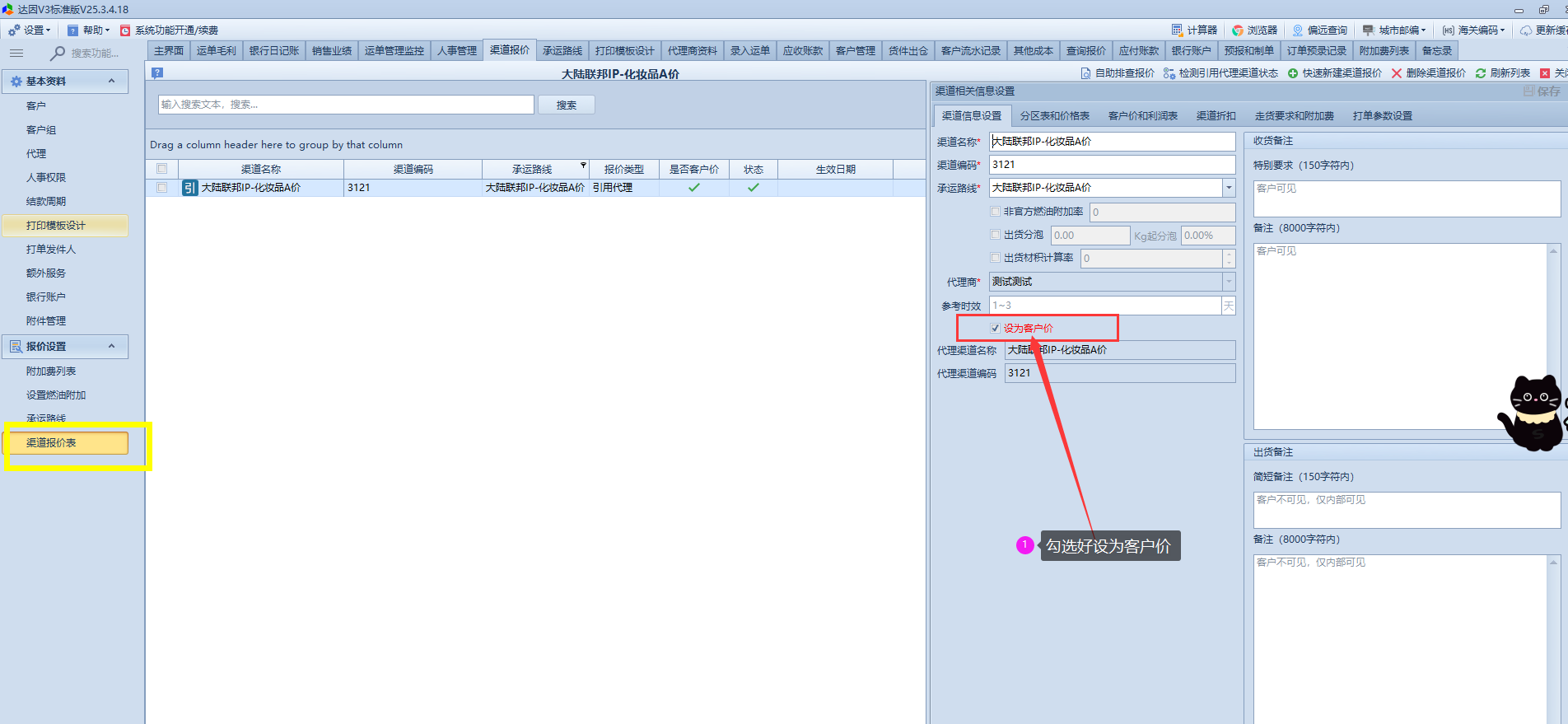
Task: Click the blue help question mark icon
Action: [157, 72]
